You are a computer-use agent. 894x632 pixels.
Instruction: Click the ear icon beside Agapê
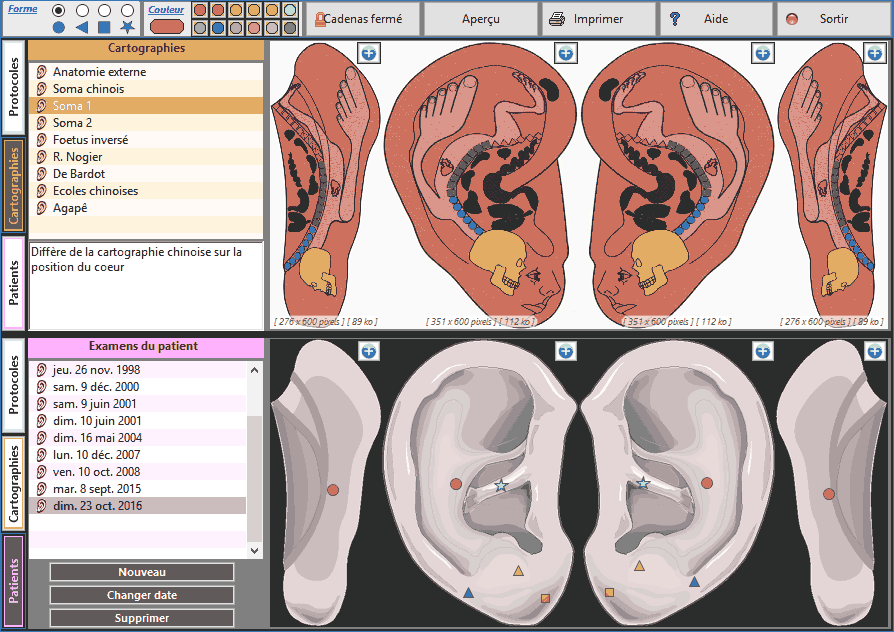42,208
